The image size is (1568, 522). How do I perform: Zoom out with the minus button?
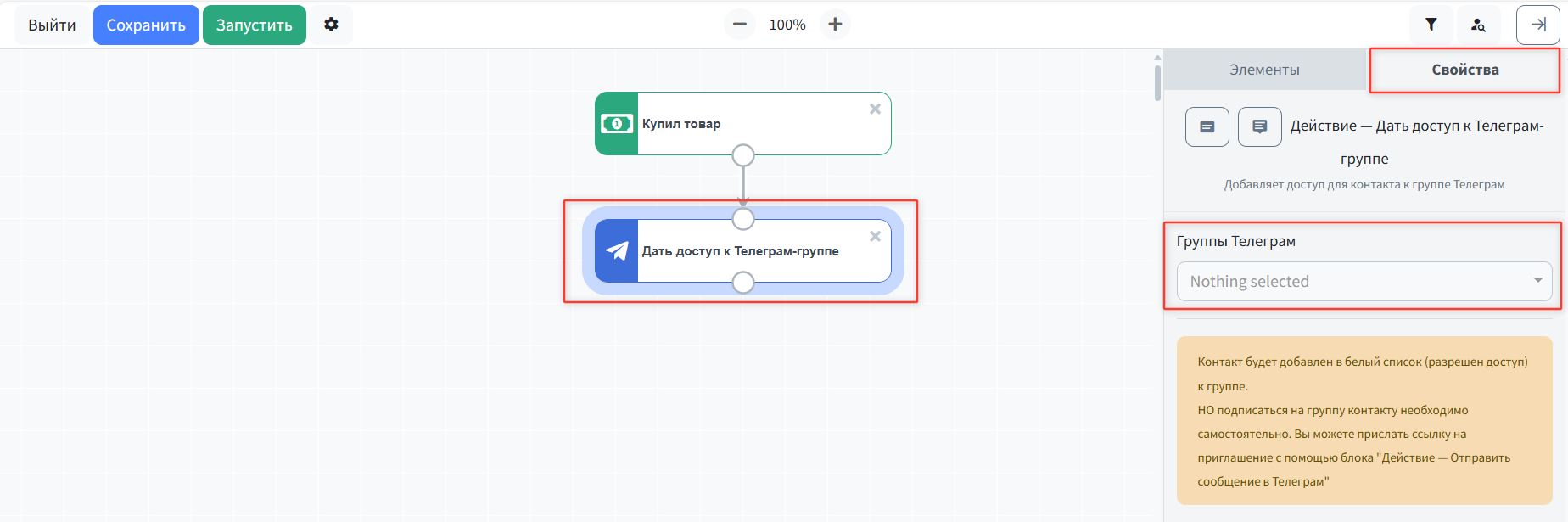740,25
